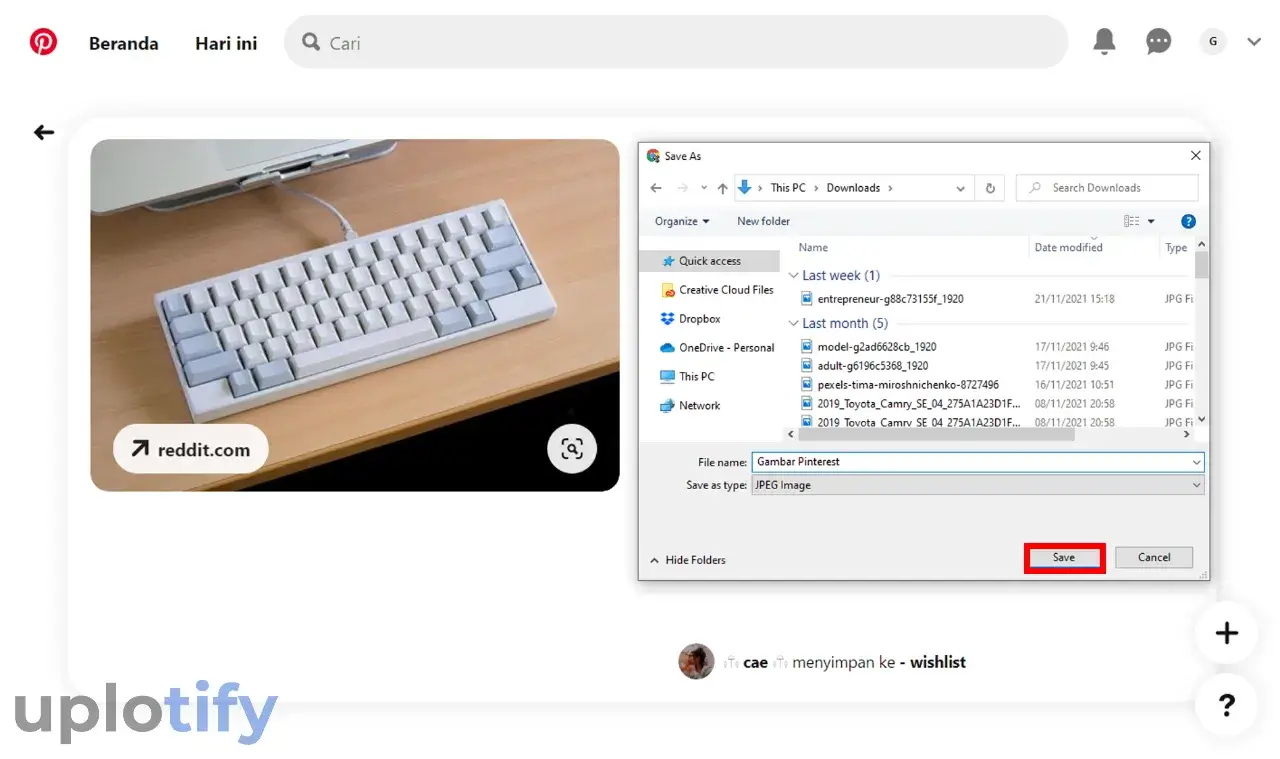Go back using Pinterest back arrow
The height and width of the screenshot is (759, 1280).
(x=44, y=132)
